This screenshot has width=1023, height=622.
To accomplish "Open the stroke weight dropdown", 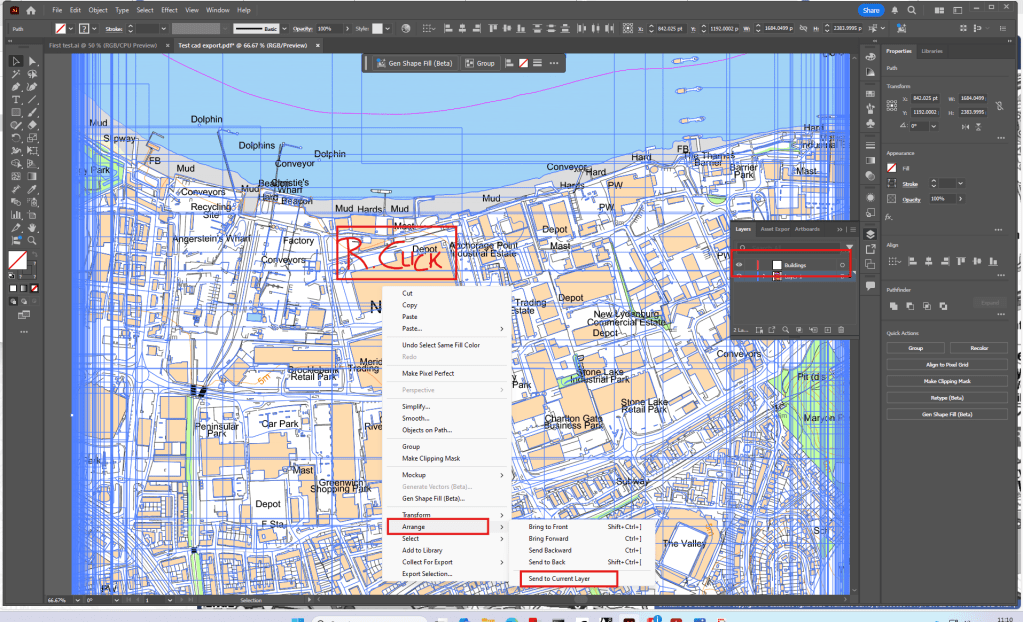I will [x=164, y=28].
